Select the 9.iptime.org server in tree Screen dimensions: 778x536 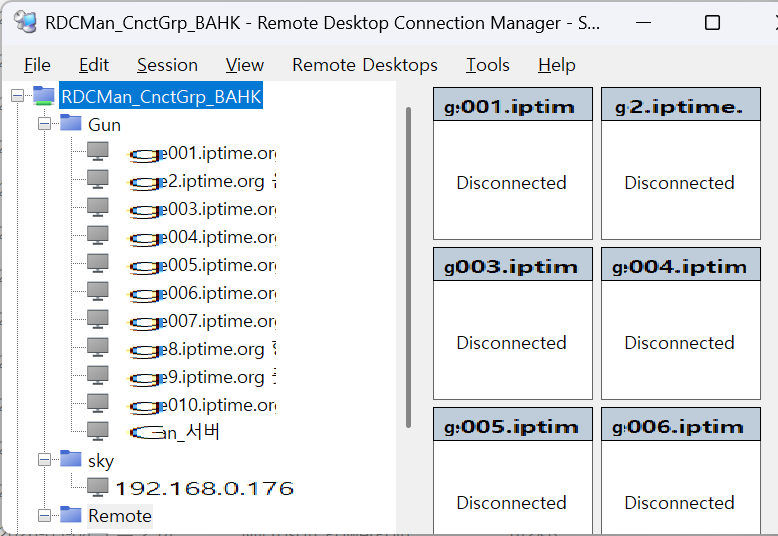(202, 378)
